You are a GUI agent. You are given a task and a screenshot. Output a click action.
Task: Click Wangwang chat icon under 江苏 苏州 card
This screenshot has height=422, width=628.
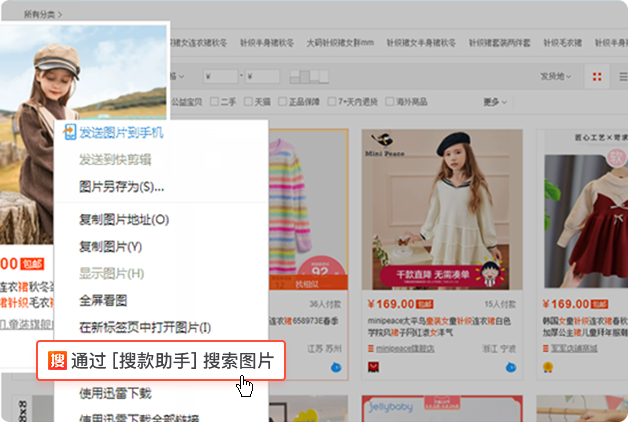336,367
